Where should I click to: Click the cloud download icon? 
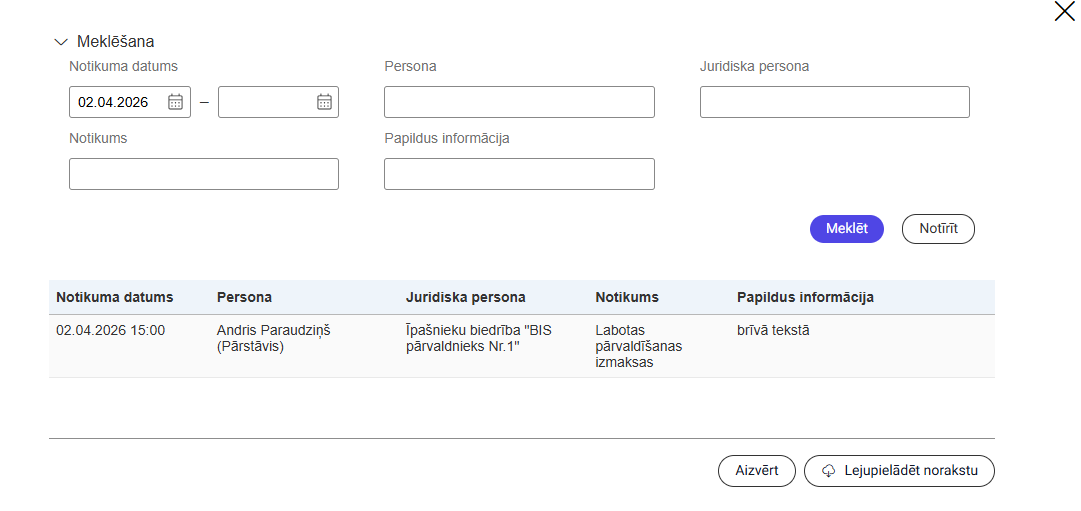point(828,471)
